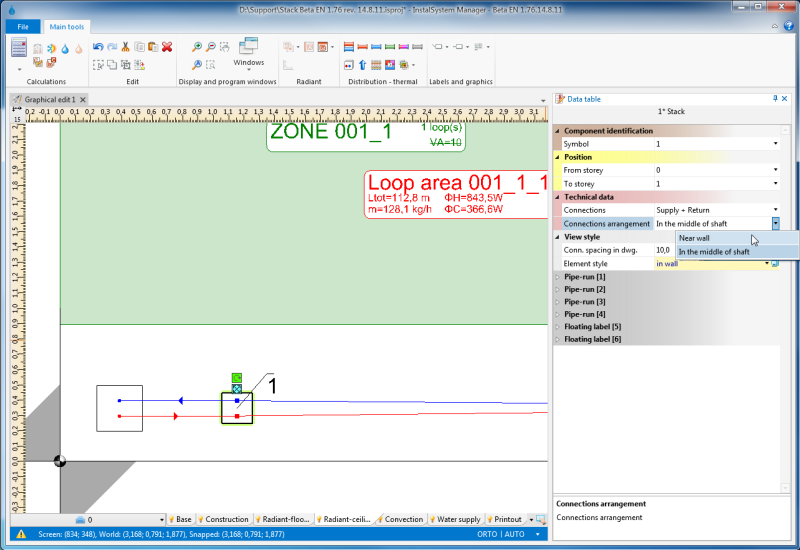This screenshot has width=800, height=550.
Task: Select the Main tools ribbon tab
Action: [67, 27]
